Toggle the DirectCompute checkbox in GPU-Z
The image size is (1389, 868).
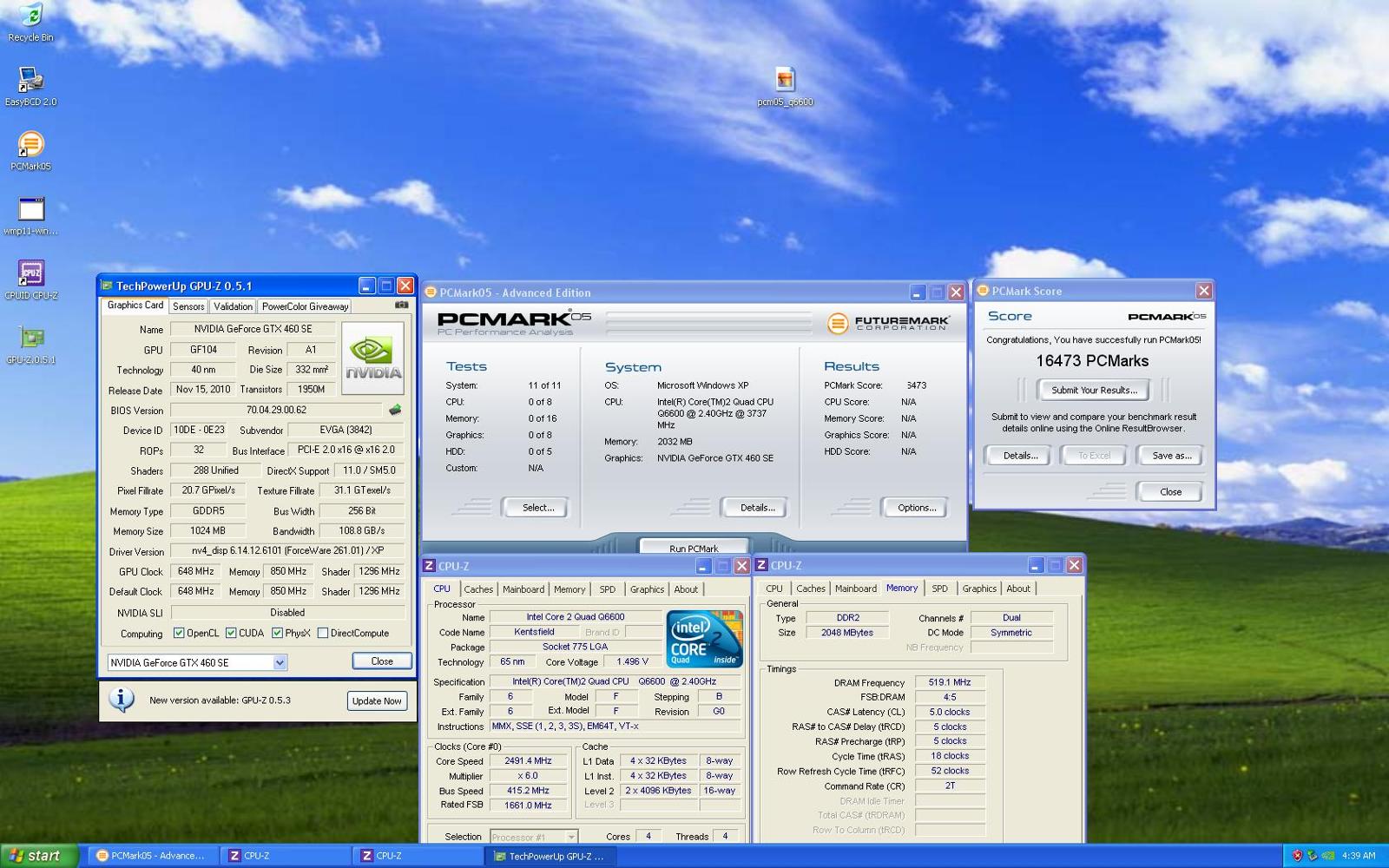(x=323, y=633)
